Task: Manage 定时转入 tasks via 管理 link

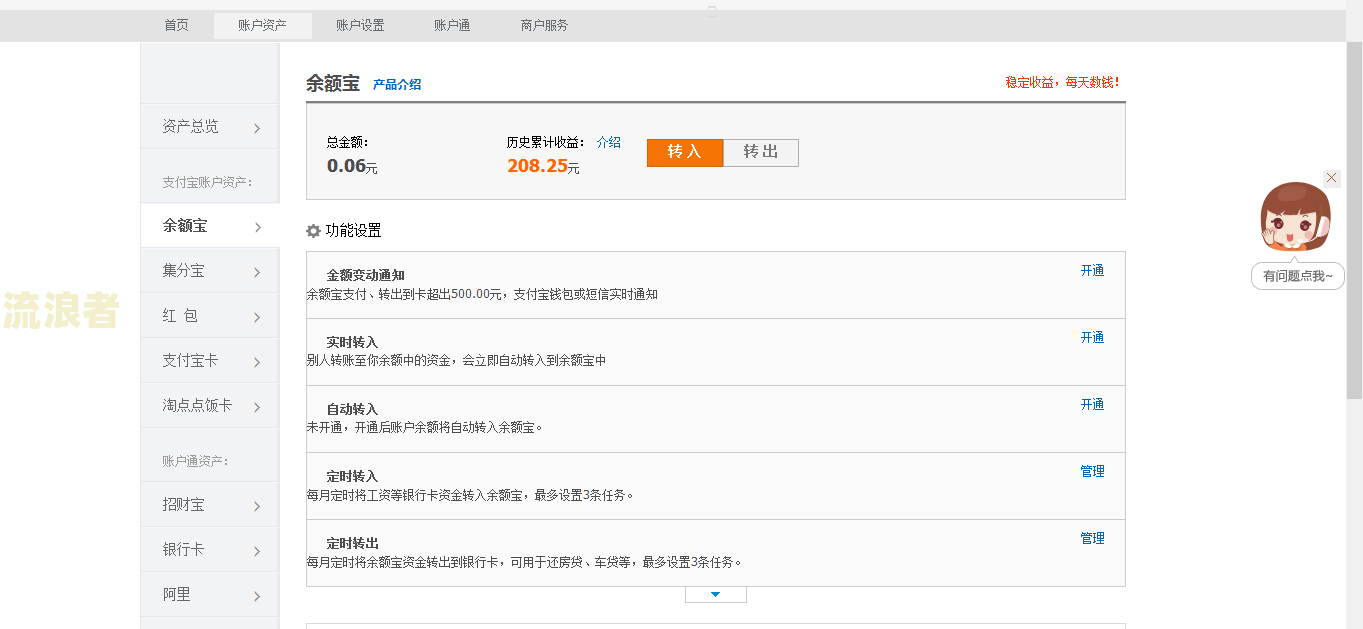Action: tap(1092, 471)
